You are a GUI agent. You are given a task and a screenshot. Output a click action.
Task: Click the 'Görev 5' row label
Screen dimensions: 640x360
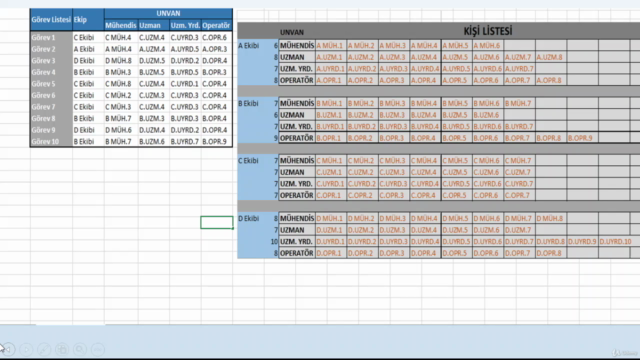pyautogui.click(x=51, y=84)
